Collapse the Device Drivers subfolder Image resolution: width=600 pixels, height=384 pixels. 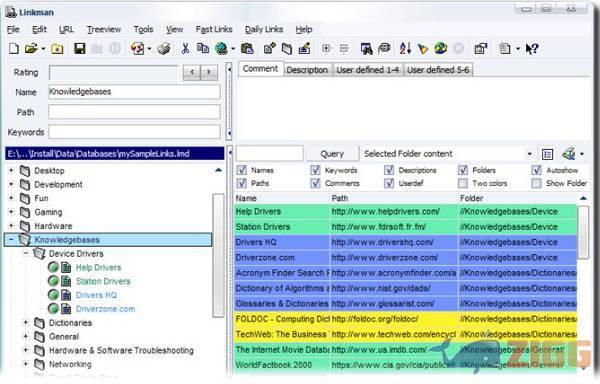pos(26,253)
